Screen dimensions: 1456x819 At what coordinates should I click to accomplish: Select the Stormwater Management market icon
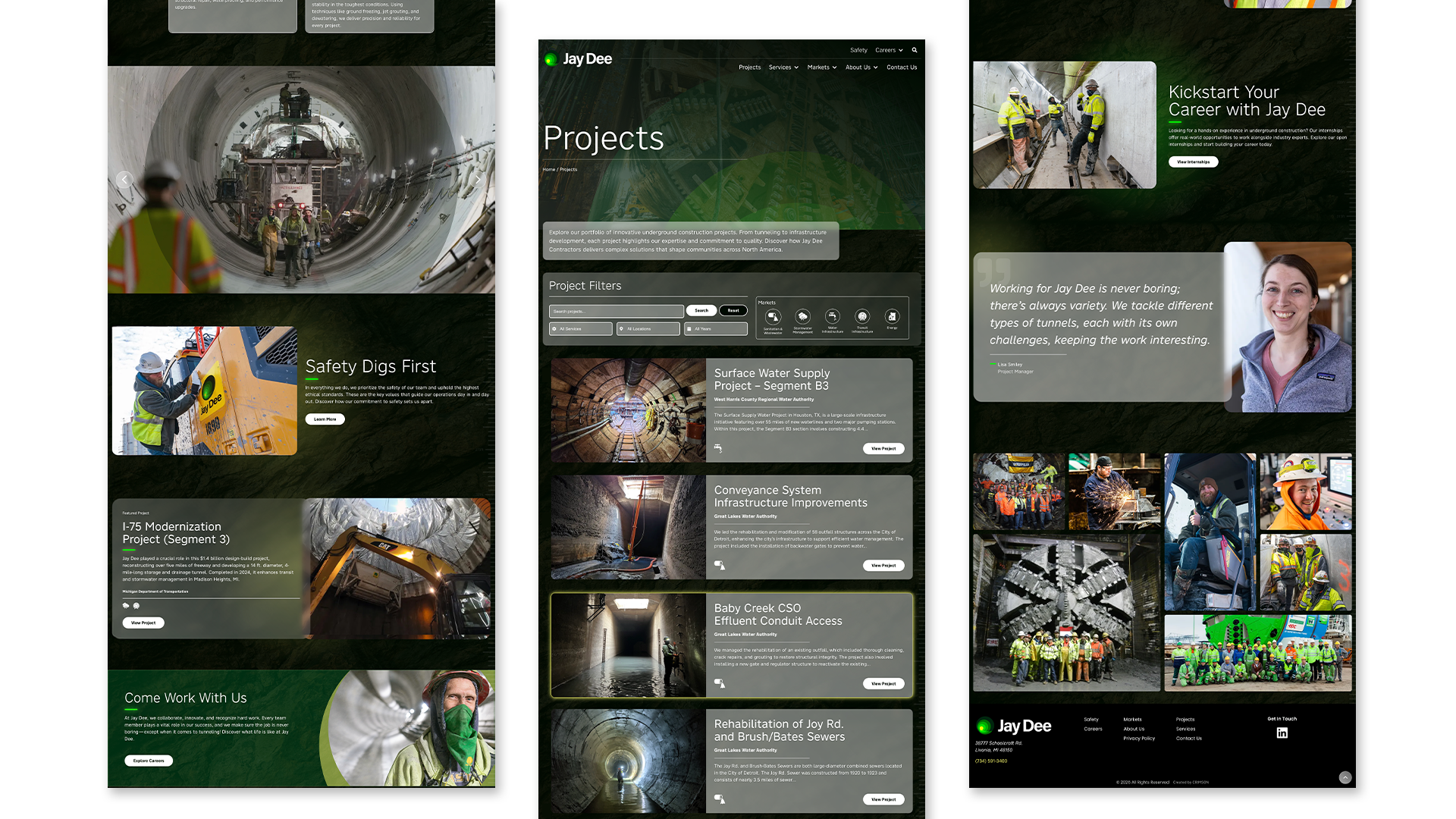pyautogui.click(x=802, y=316)
